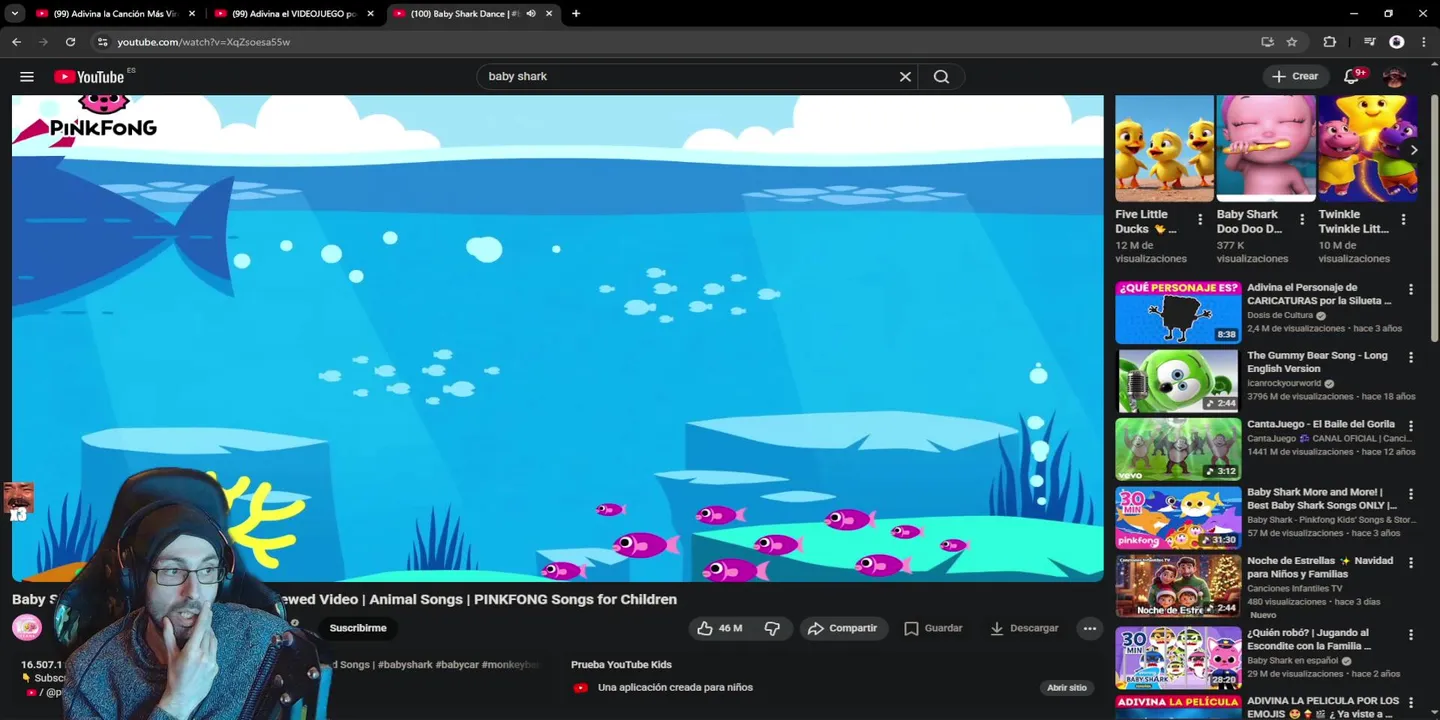1440x720 pixels.
Task: Open the Five Little Ducks thumbnail
Action: point(1164,149)
